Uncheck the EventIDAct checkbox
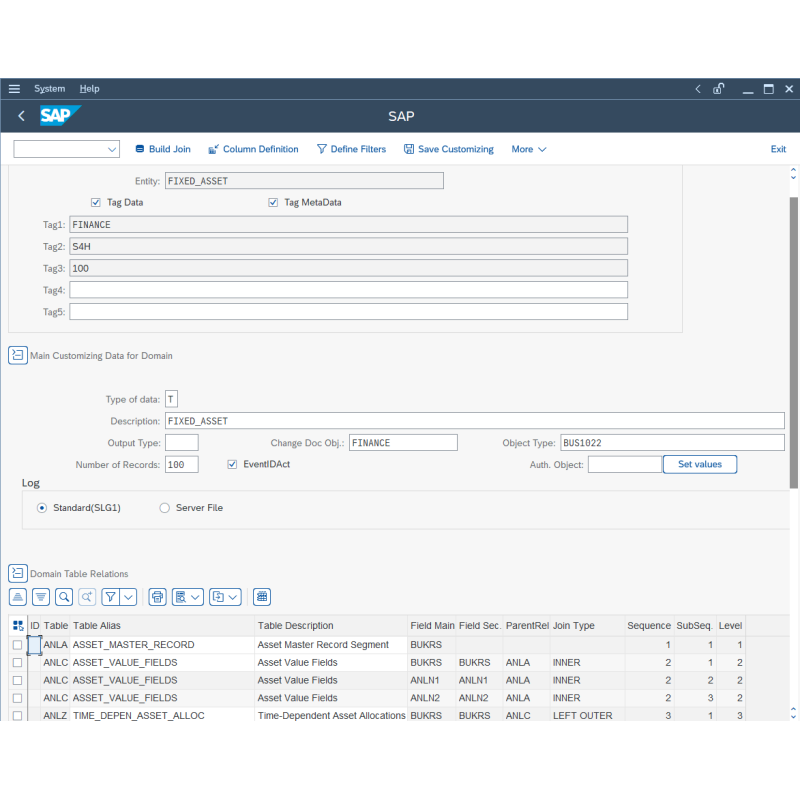Viewport: 800px width, 800px height. [232, 464]
